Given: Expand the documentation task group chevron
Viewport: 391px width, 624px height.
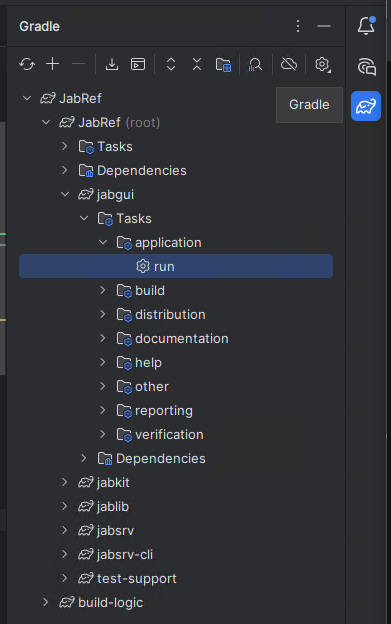Looking at the screenshot, I should coord(103,338).
